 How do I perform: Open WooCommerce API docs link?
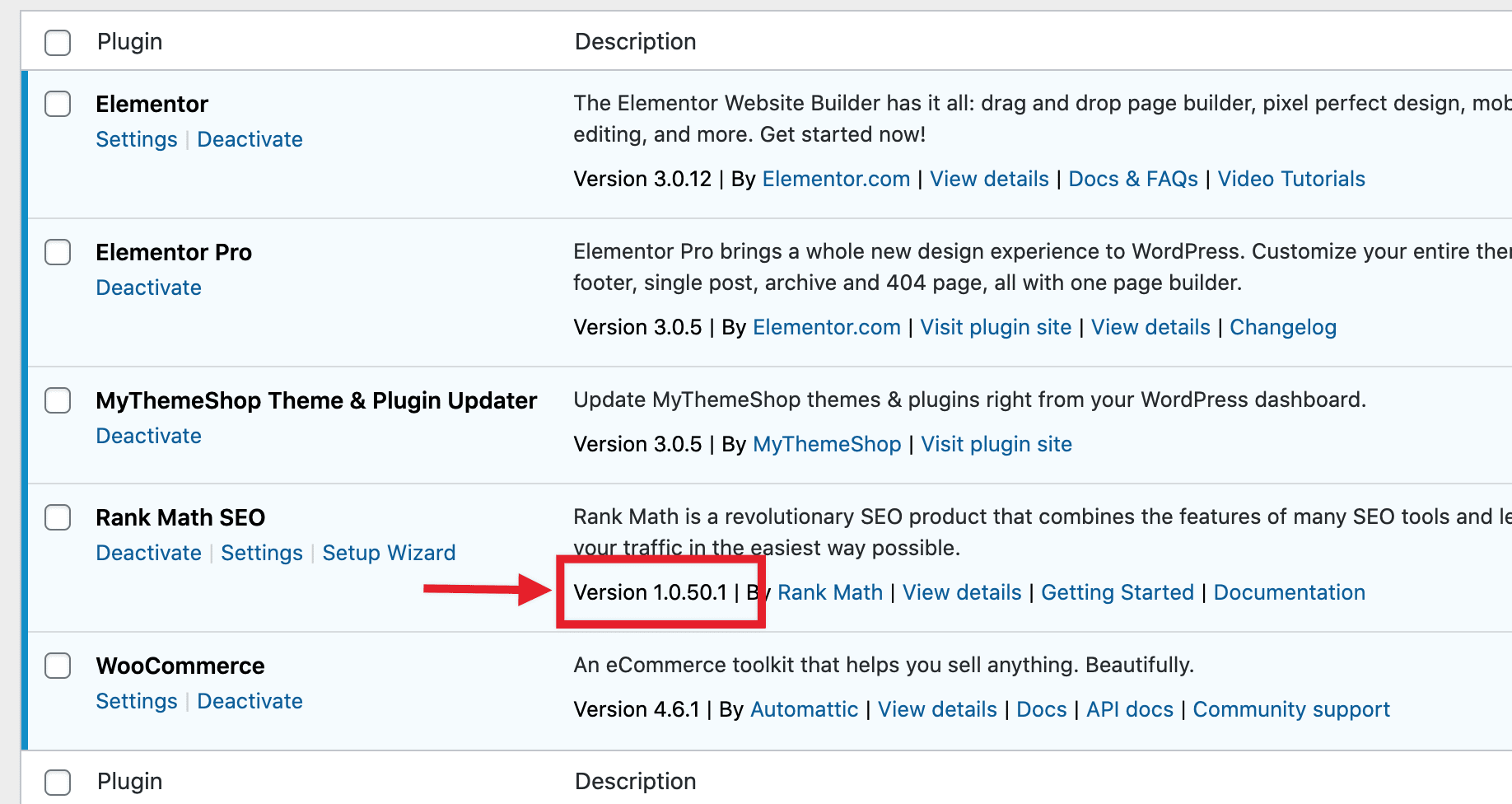click(1129, 710)
